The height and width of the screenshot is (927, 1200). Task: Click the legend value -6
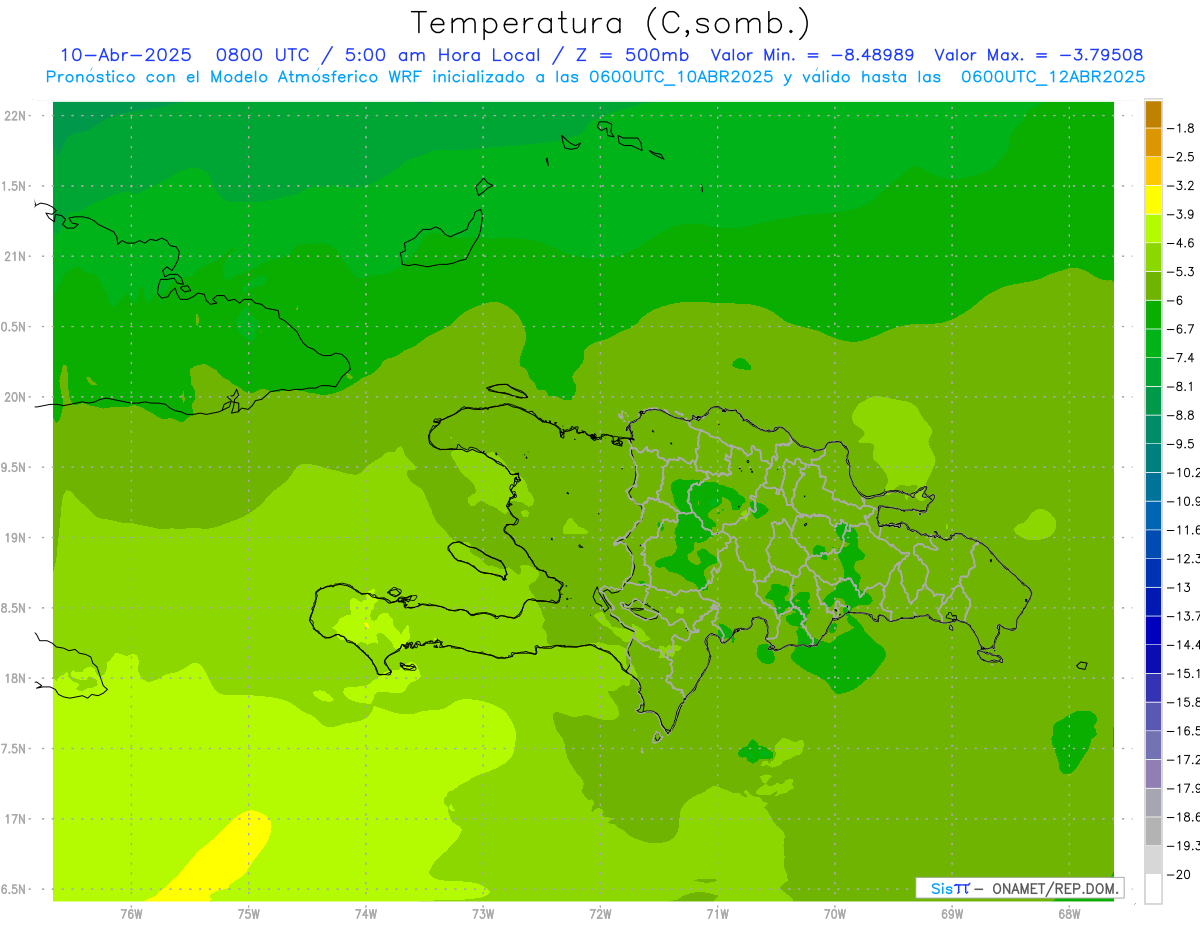point(1176,300)
